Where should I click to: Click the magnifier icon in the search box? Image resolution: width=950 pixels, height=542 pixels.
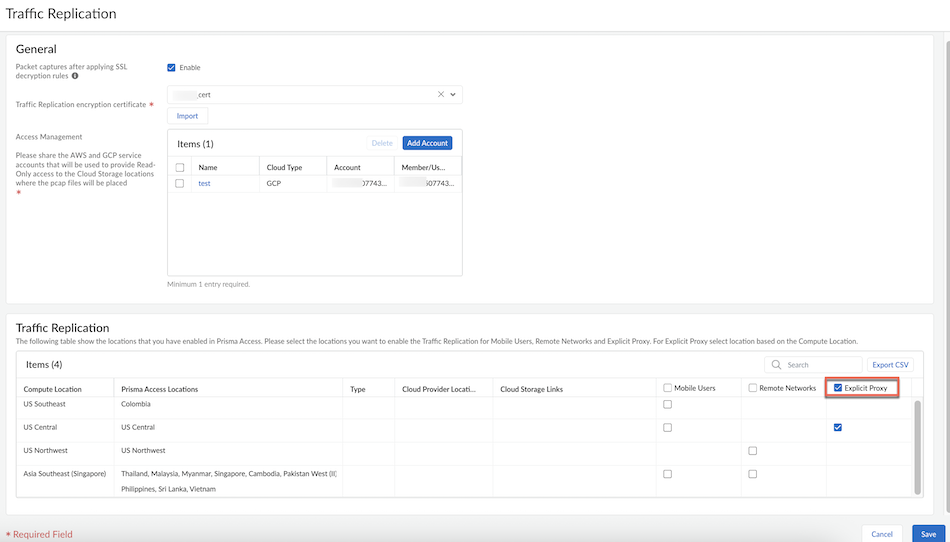[776, 365]
